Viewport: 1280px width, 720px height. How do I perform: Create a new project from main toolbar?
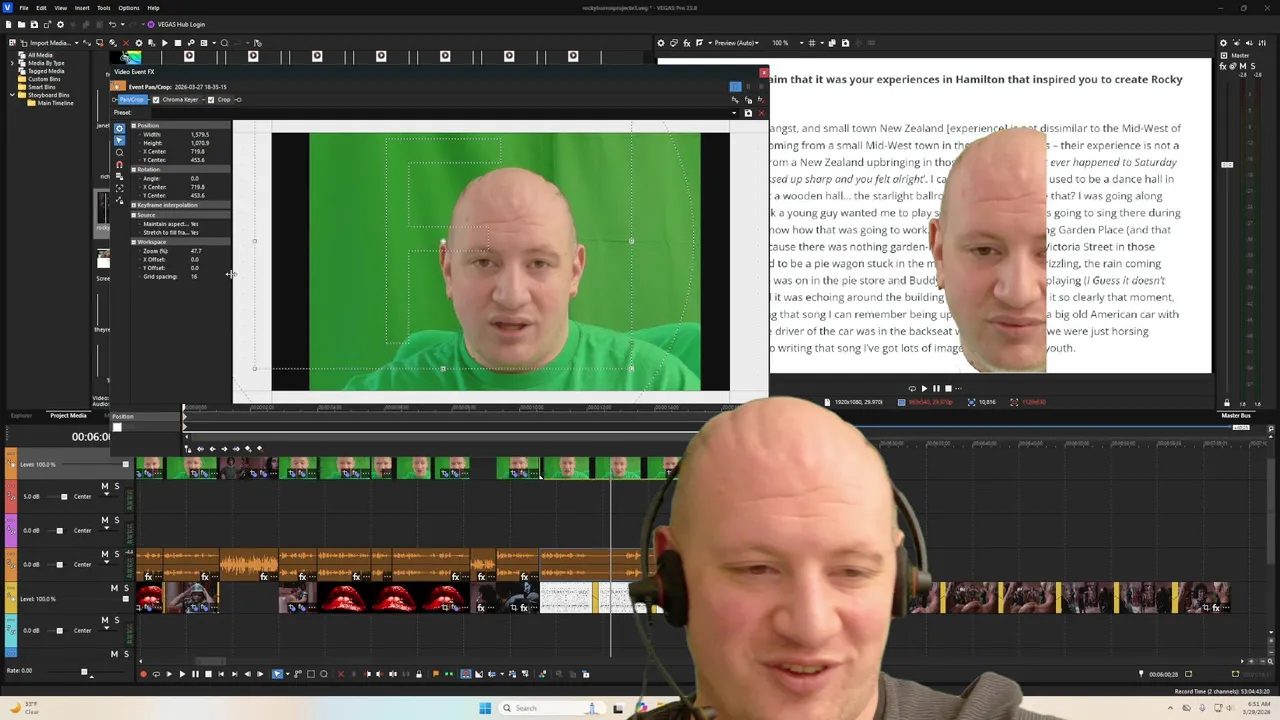tap(9, 24)
